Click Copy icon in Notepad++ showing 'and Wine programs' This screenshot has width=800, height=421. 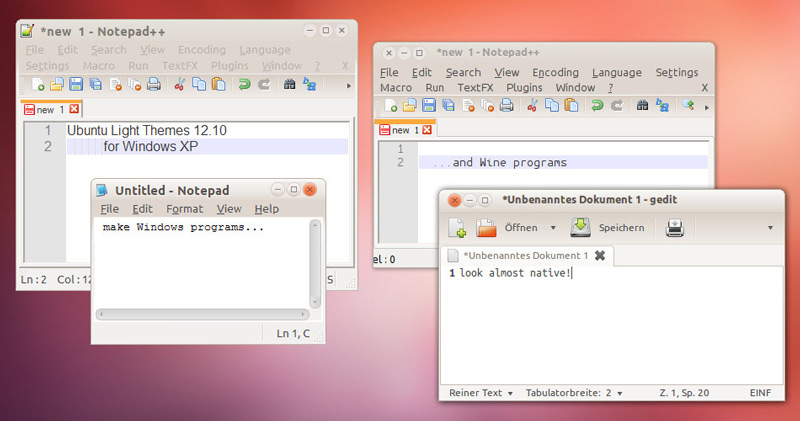coord(552,106)
